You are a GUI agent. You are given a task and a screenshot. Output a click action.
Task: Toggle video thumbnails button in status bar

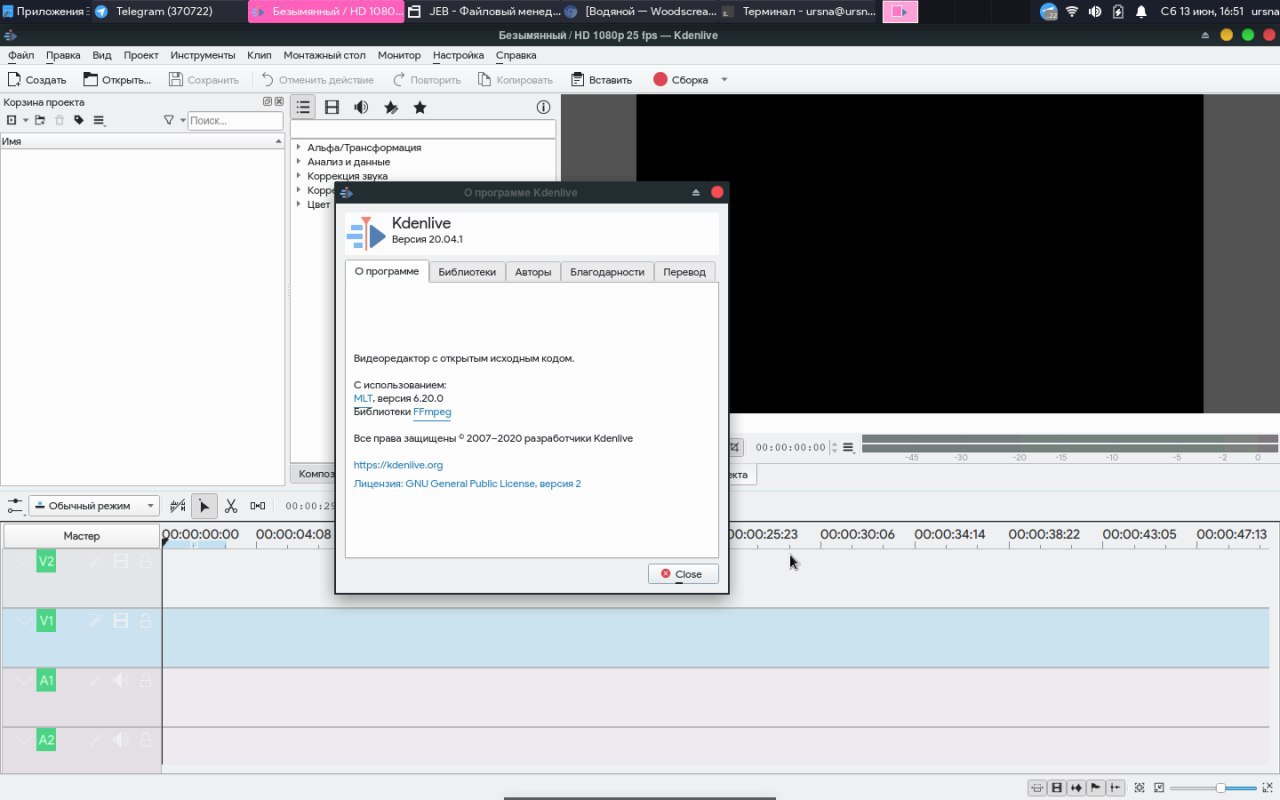pyautogui.click(x=1056, y=788)
